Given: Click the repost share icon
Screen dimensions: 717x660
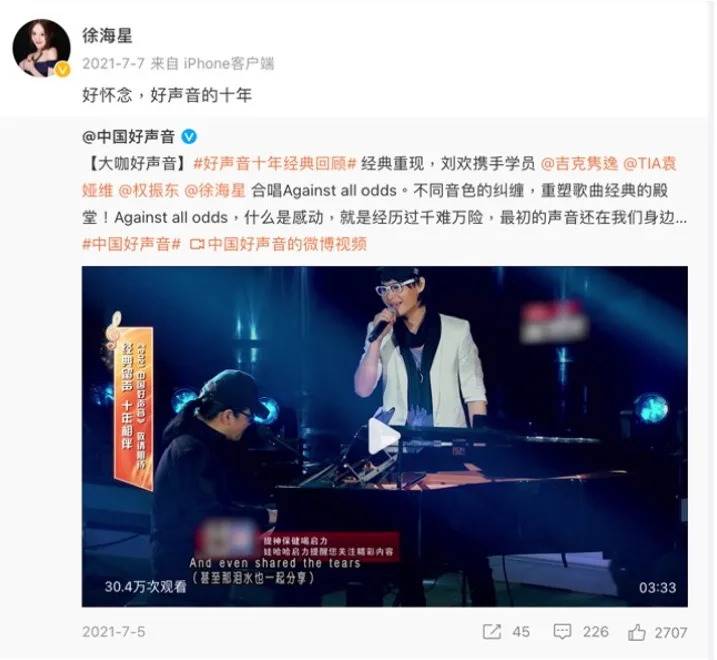Looking at the screenshot, I should (492, 632).
